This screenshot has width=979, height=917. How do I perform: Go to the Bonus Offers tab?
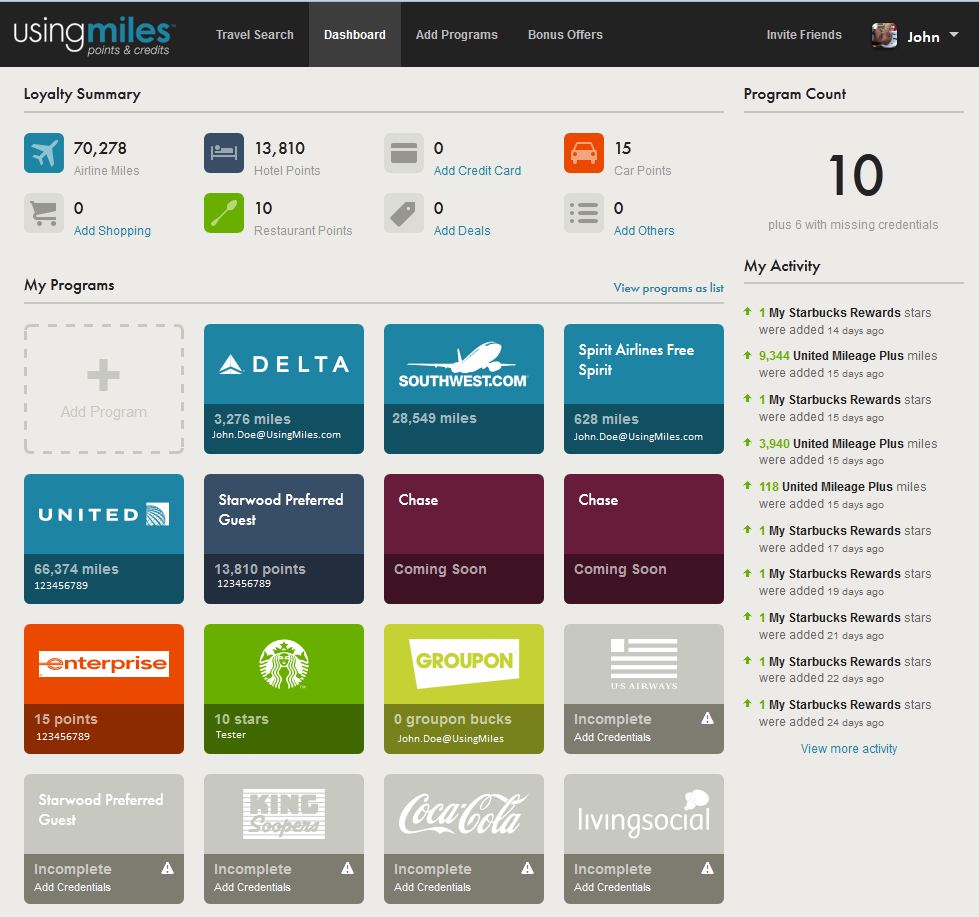[x=565, y=35]
